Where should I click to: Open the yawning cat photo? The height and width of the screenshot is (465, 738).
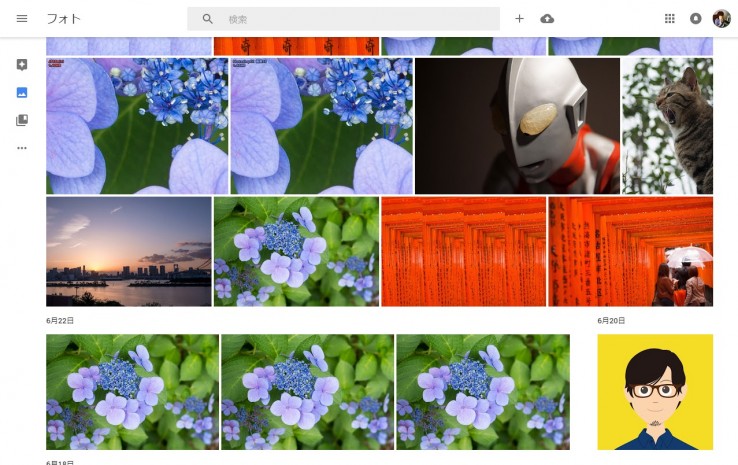tap(667, 125)
